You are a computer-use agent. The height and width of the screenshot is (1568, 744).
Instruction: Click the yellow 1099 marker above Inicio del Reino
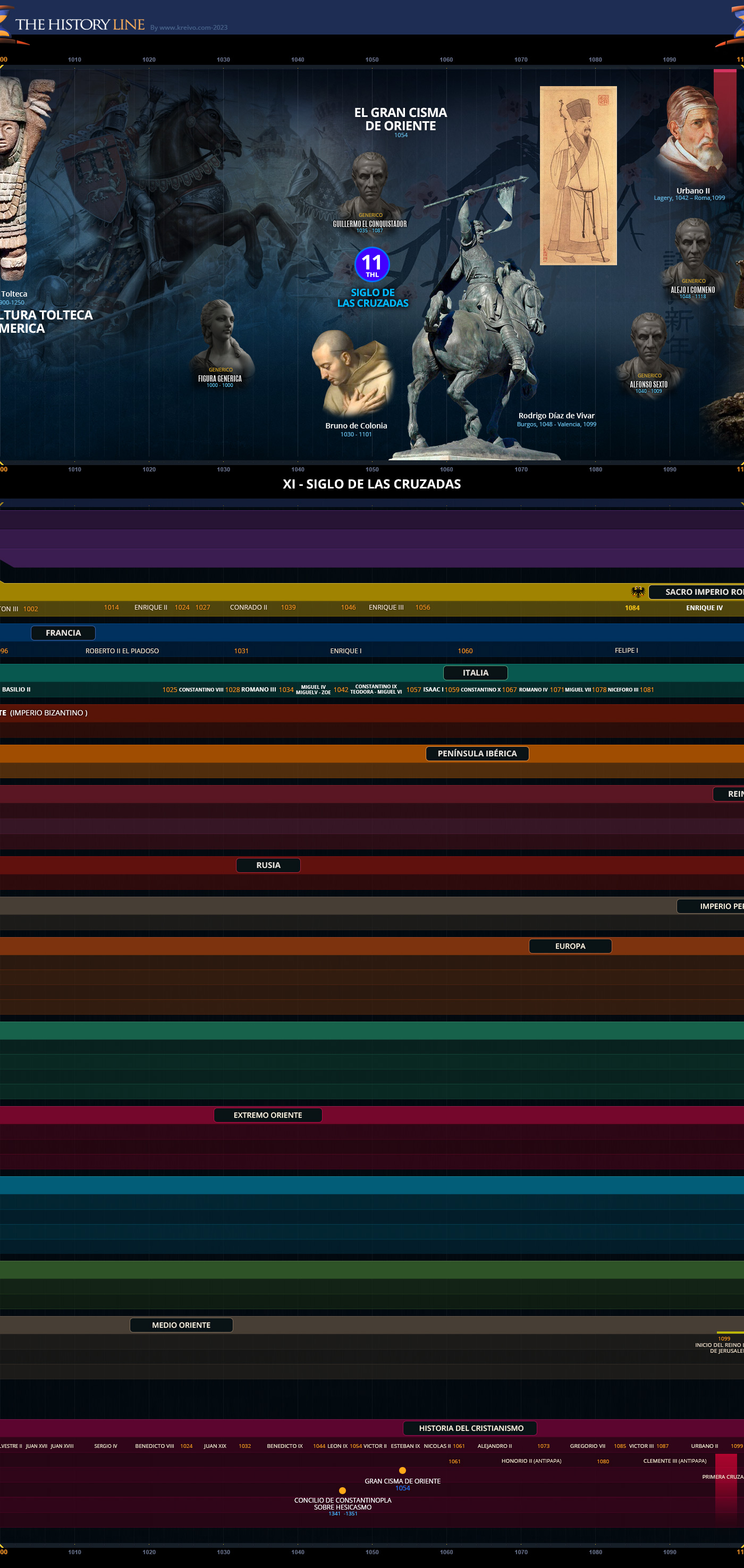pos(730,1333)
